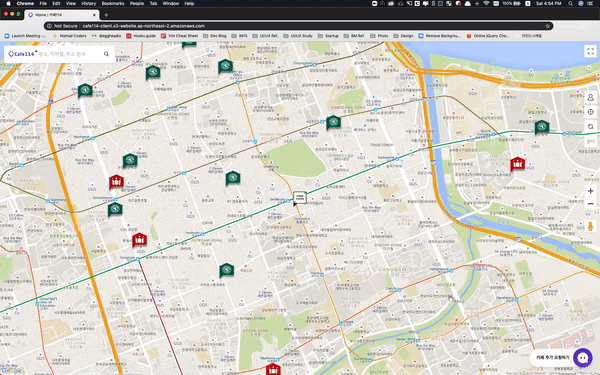Select the green marker just below Sinnonhyeon station

pos(115,209)
